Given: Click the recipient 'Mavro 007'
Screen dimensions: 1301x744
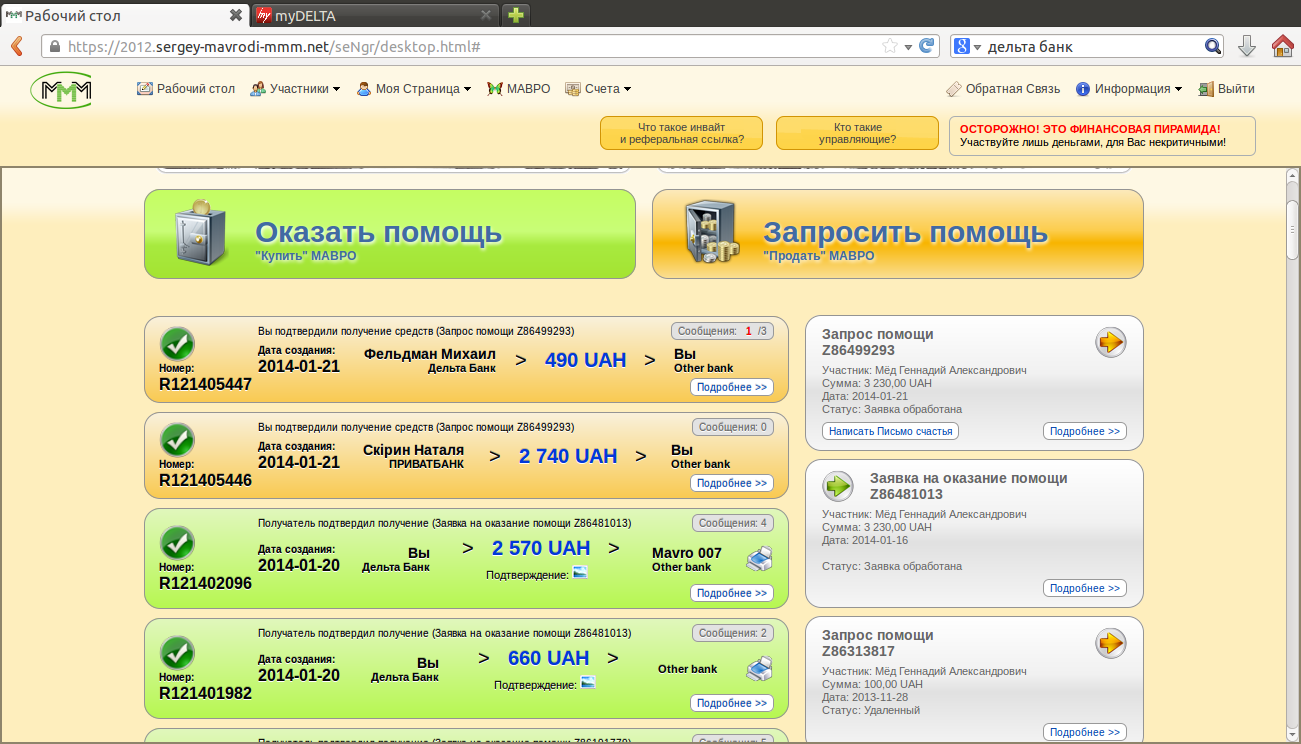Looking at the screenshot, I should [x=687, y=553].
